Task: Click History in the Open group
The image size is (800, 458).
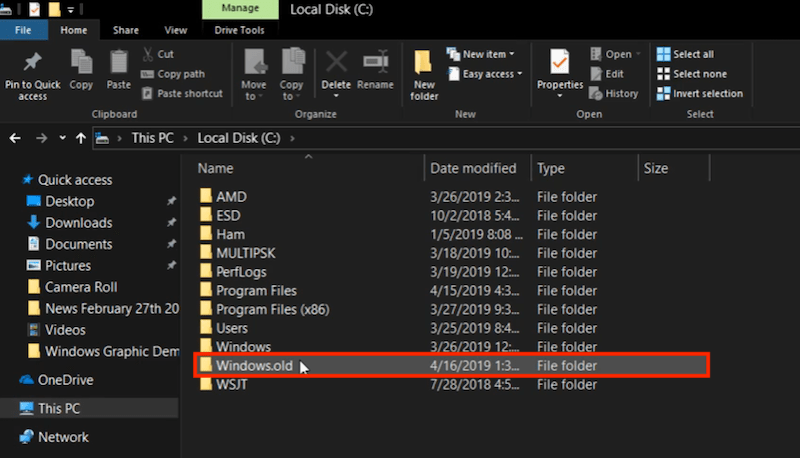Action: [x=614, y=93]
